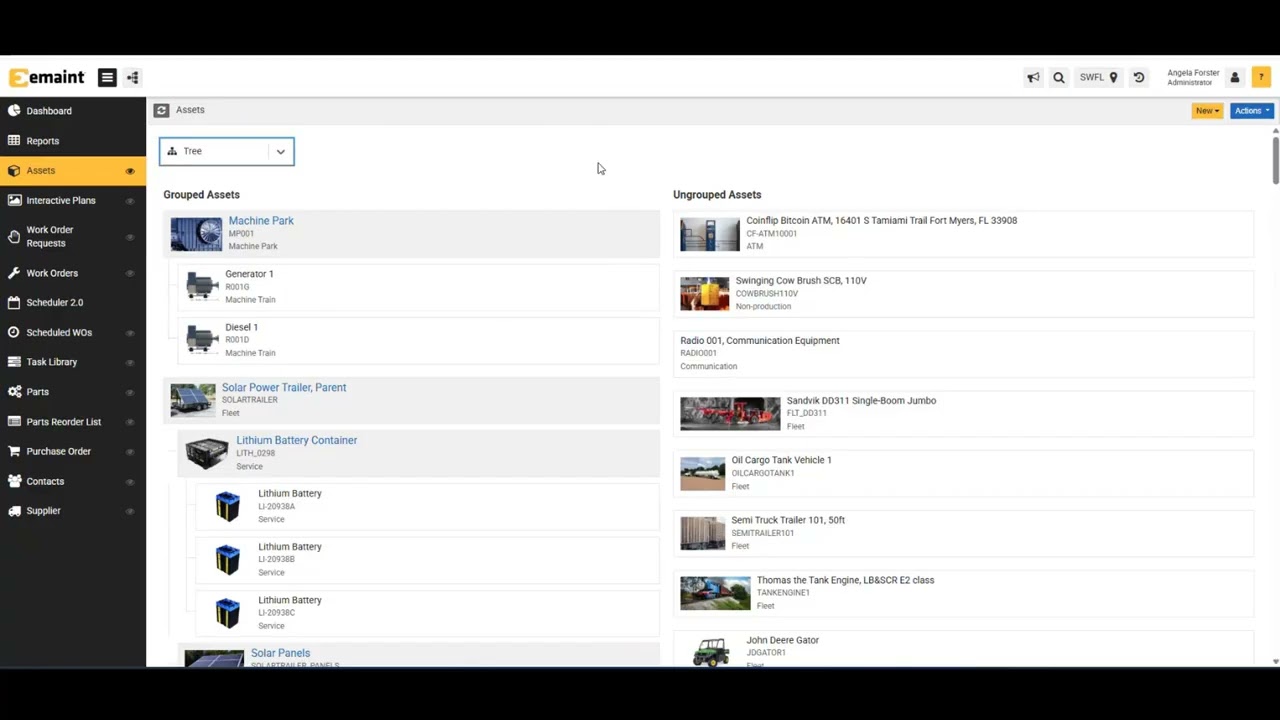Open Scheduled WOs in sidebar

pos(73,332)
